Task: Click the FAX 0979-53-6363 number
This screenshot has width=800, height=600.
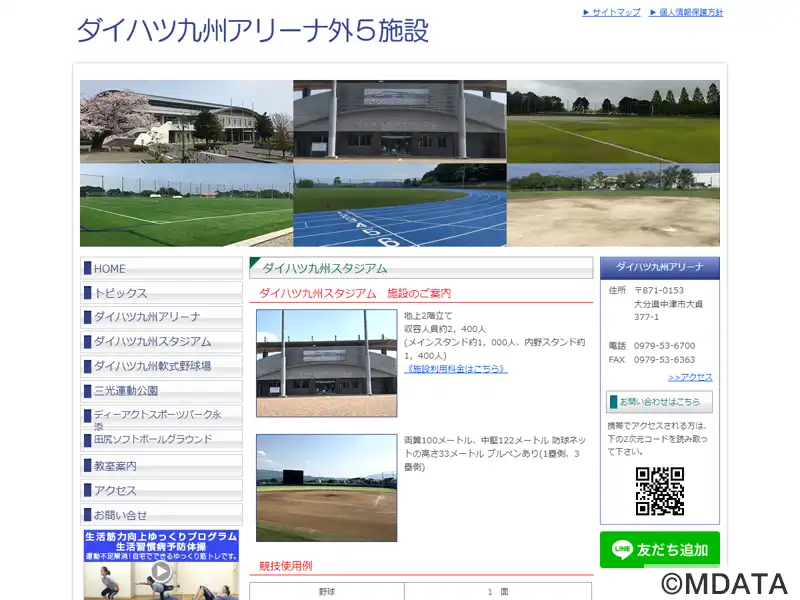Action: 664,360
